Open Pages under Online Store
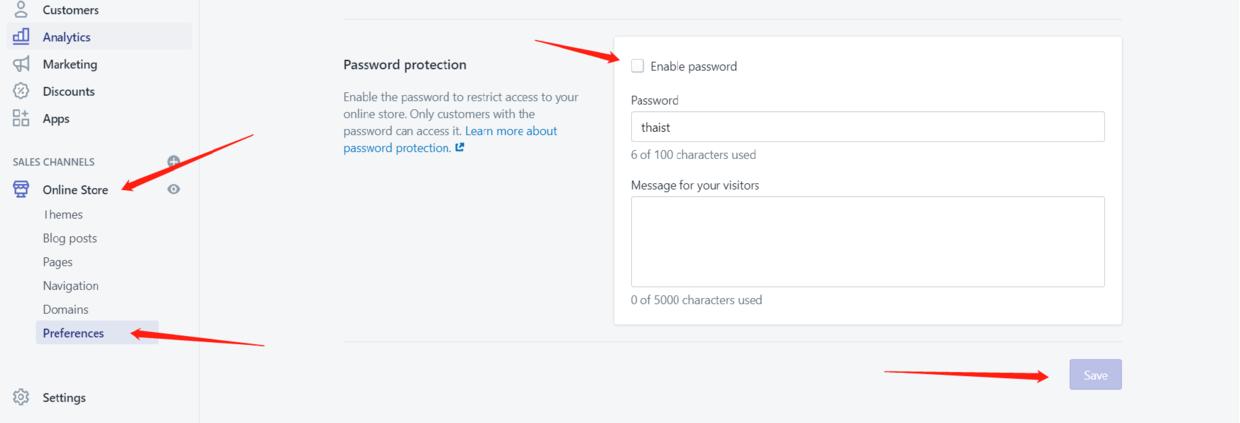 click(x=58, y=262)
